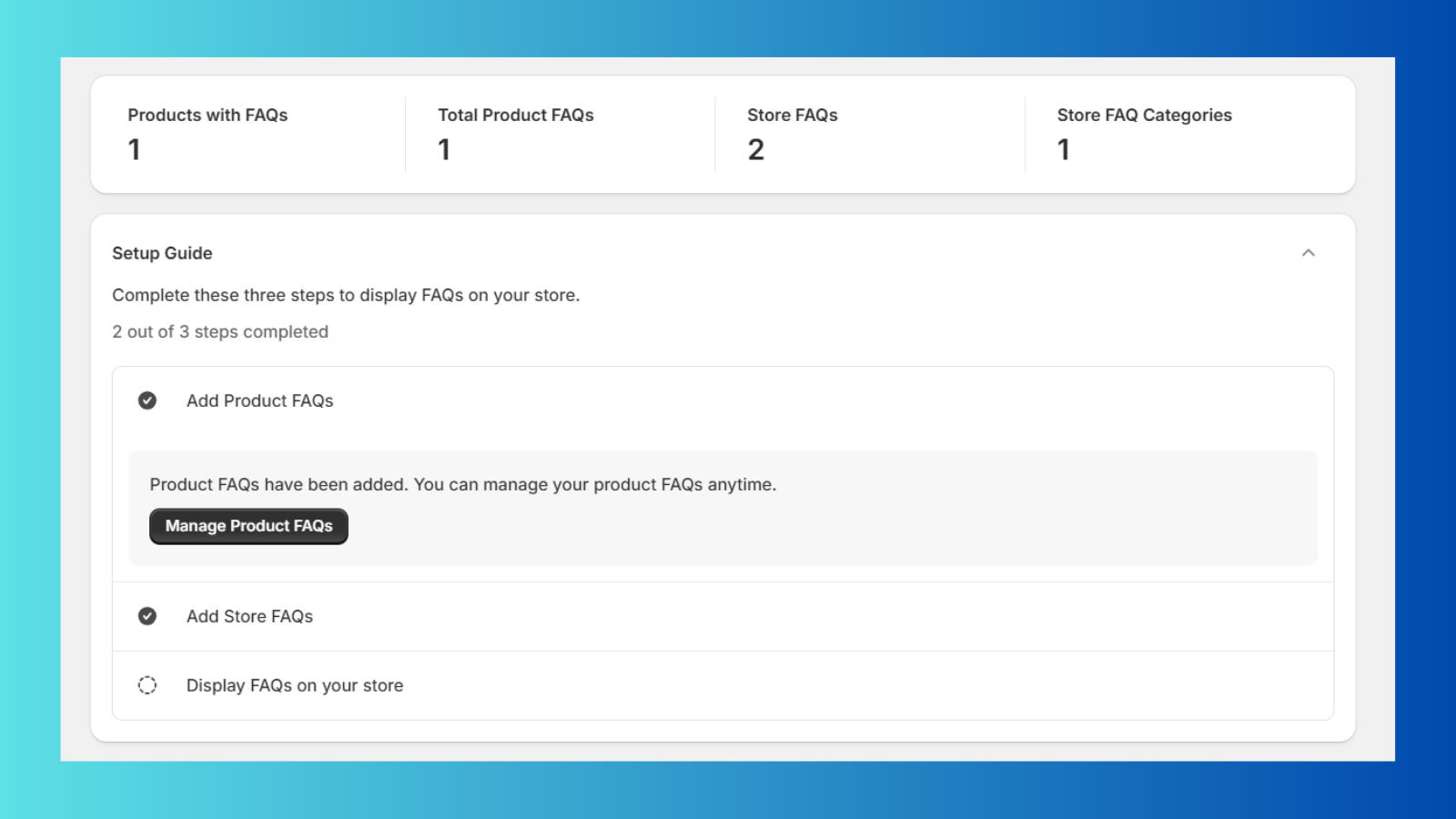This screenshot has height=819, width=1456.
Task: Select the Add Product FAQs step title
Action: tap(259, 400)
